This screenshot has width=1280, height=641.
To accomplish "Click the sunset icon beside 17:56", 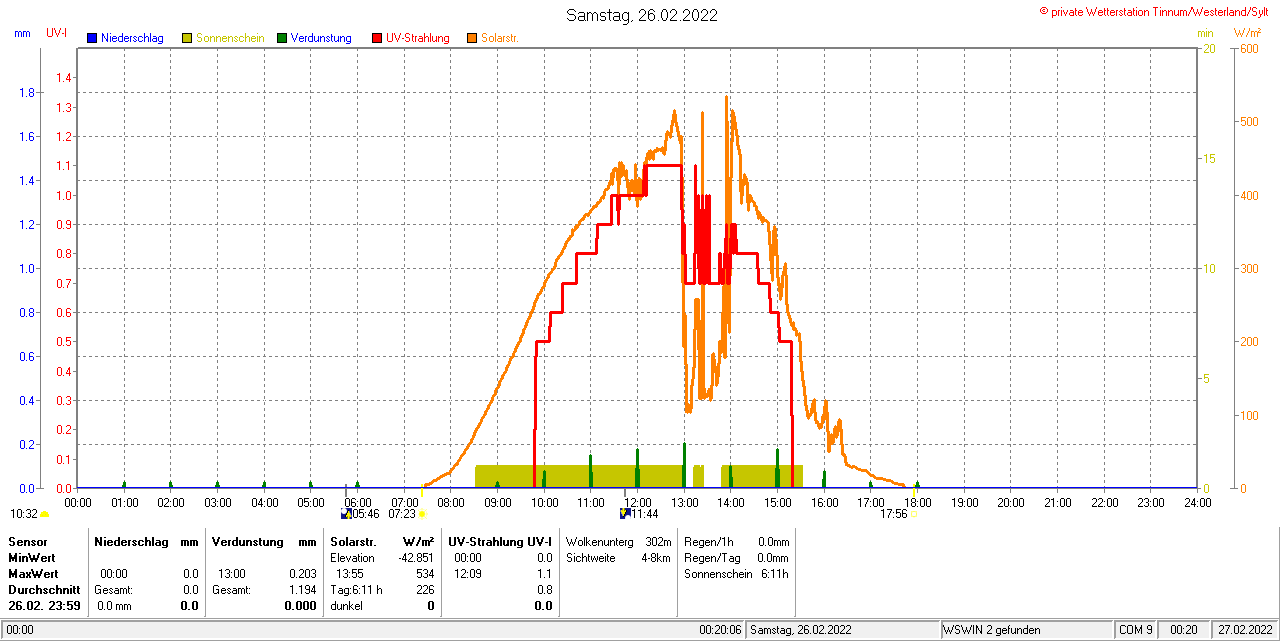I will tap(914, 514).
